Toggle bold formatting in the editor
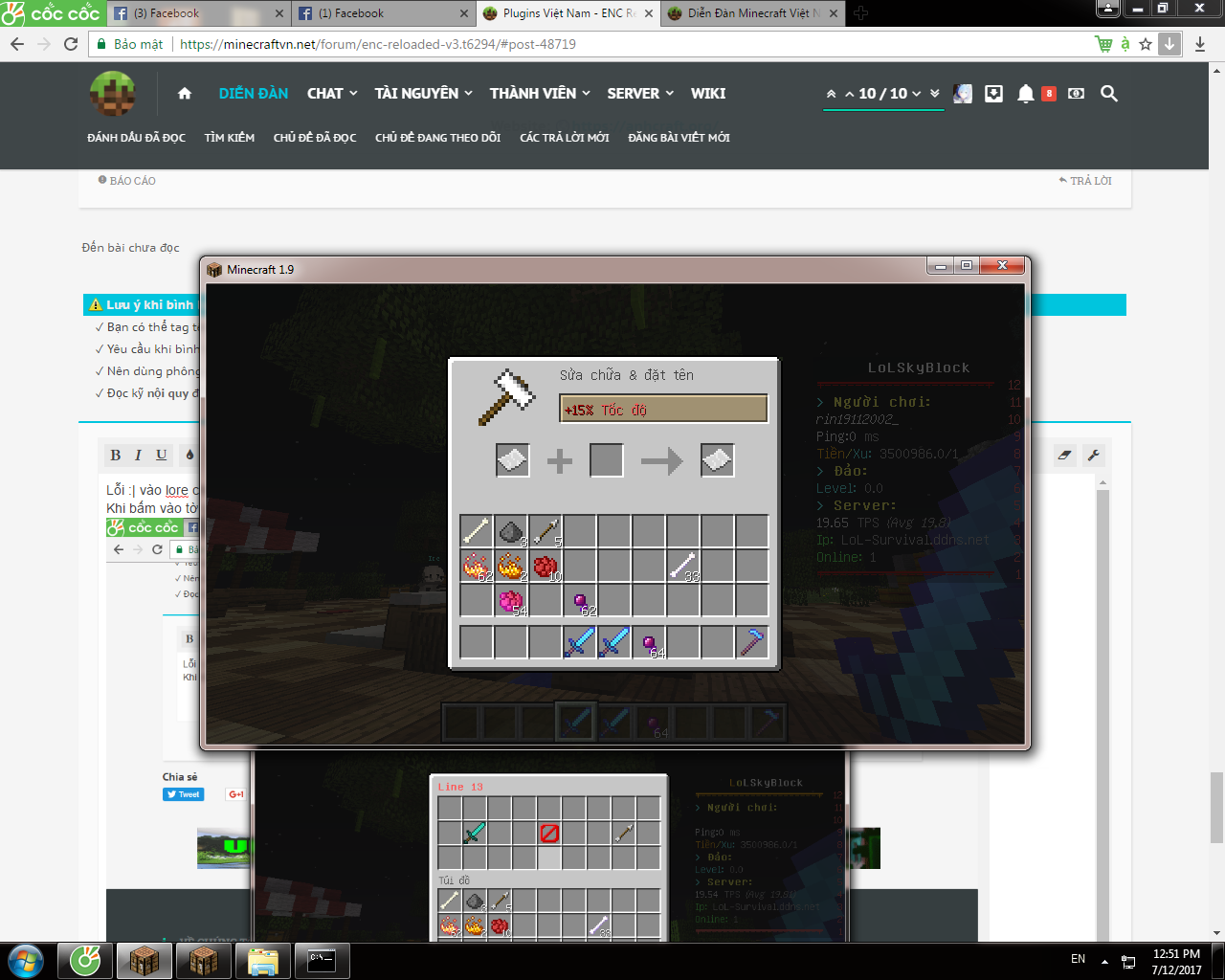 coord(116,456)
